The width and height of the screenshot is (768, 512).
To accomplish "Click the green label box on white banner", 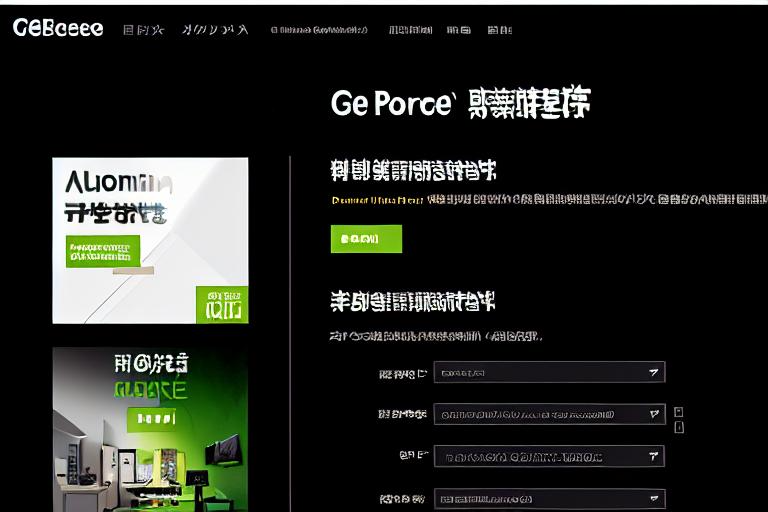I will click(x=103, y=251).
